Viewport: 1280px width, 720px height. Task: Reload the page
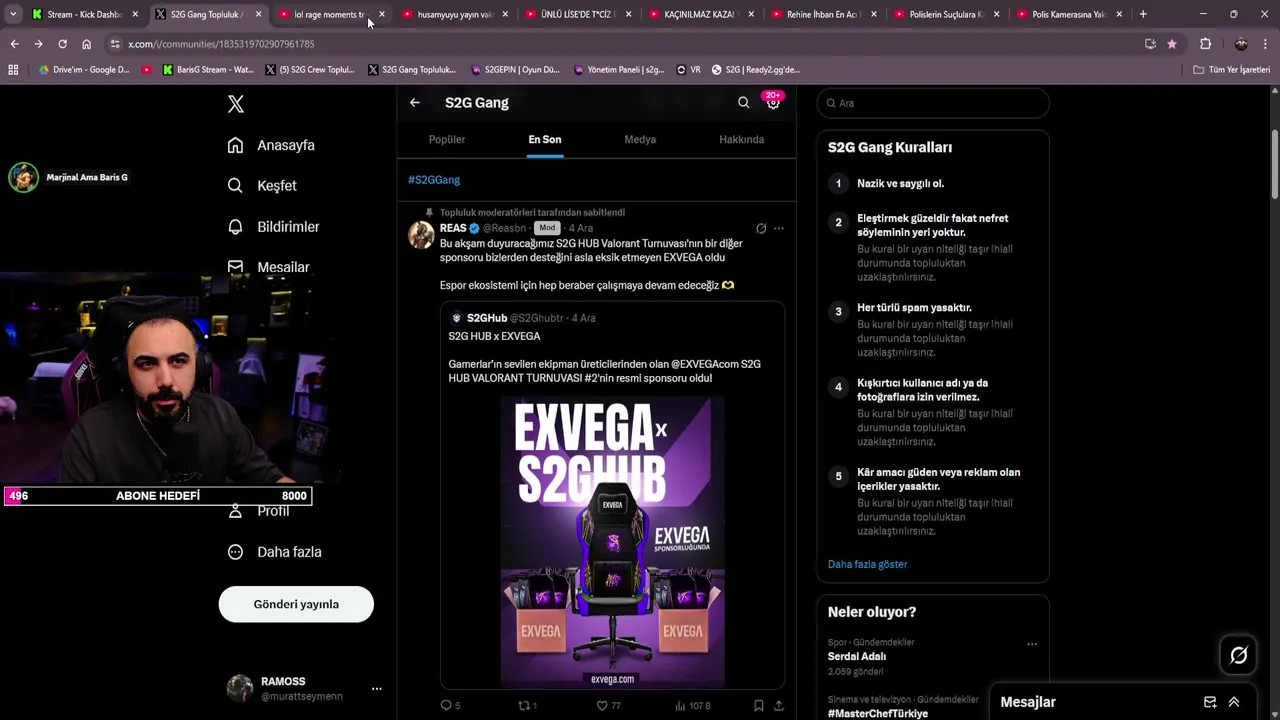point(62,44)
